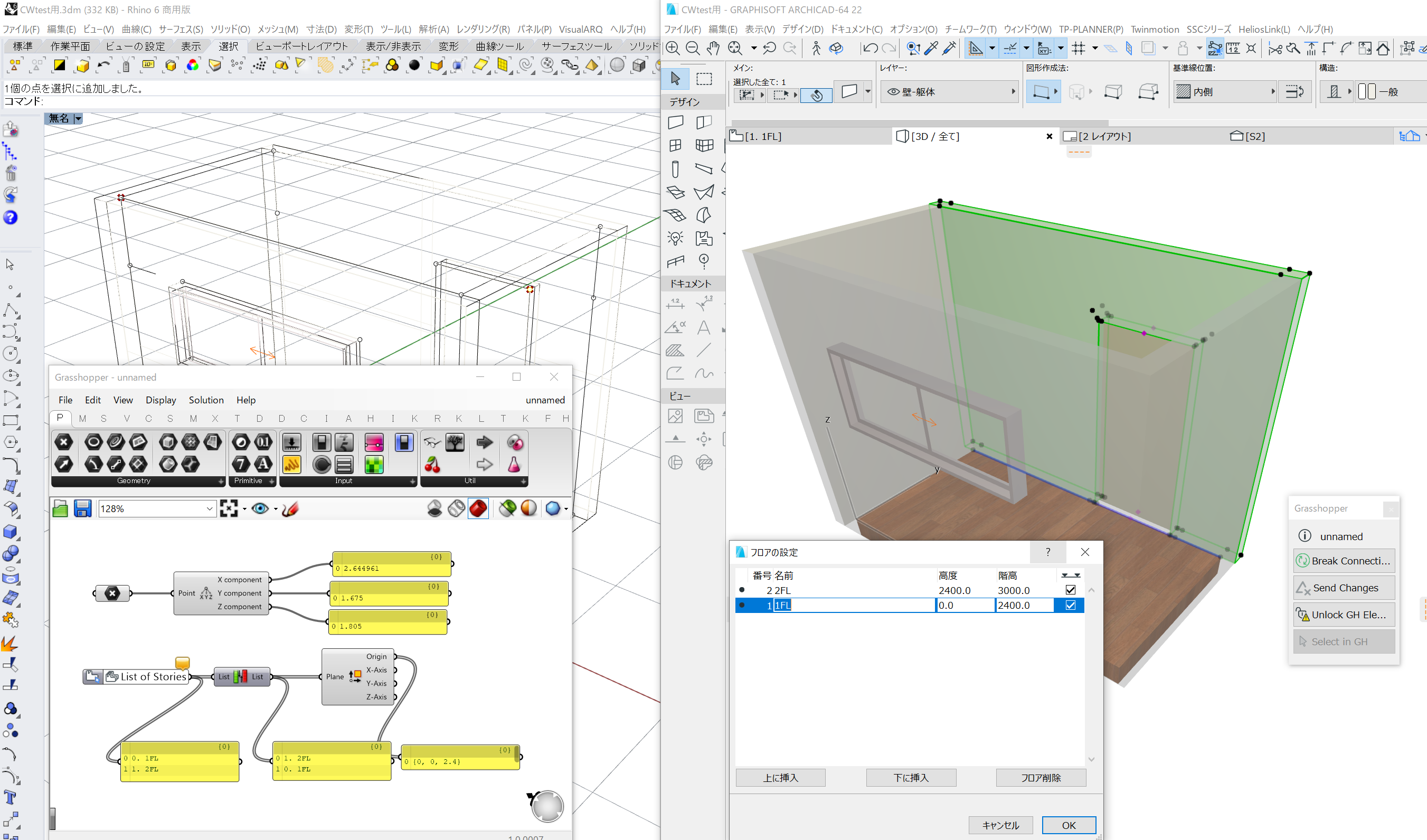Viewport: 1427px width, 840px height.
Task: Switch to the [2 レイアウト] tab
Action: click(1098, 136)
